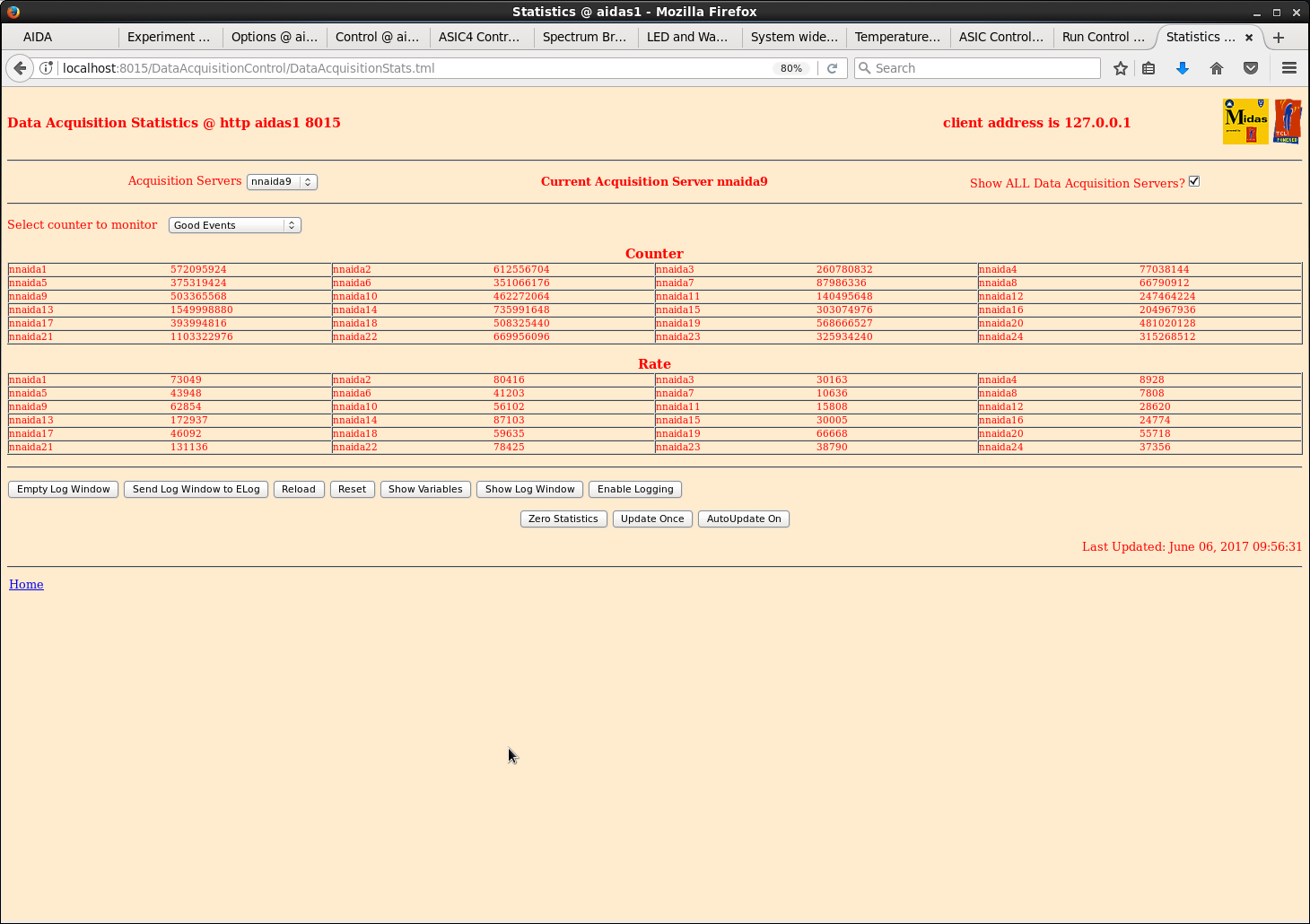Show bookmarks list icon
The image size is (1310, 924).
coord(1148,68)
